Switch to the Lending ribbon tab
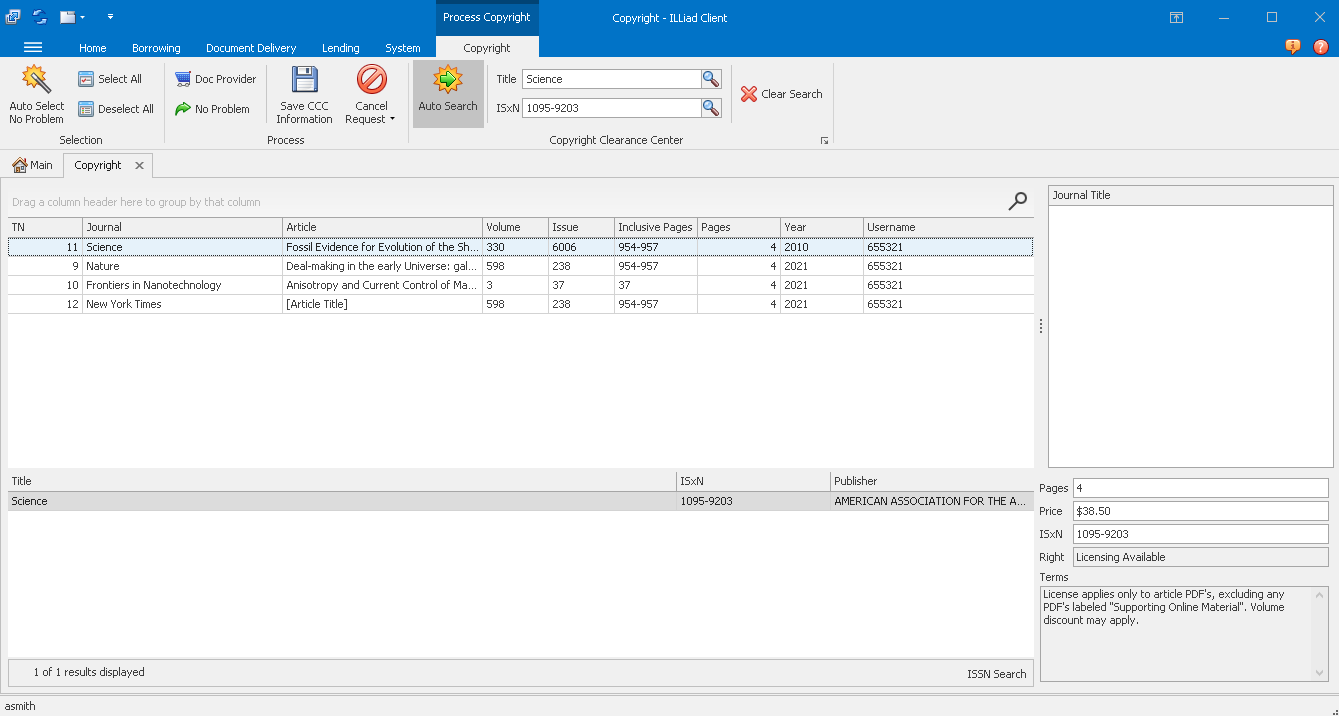The image size is (1339, 716). (340, 47)
